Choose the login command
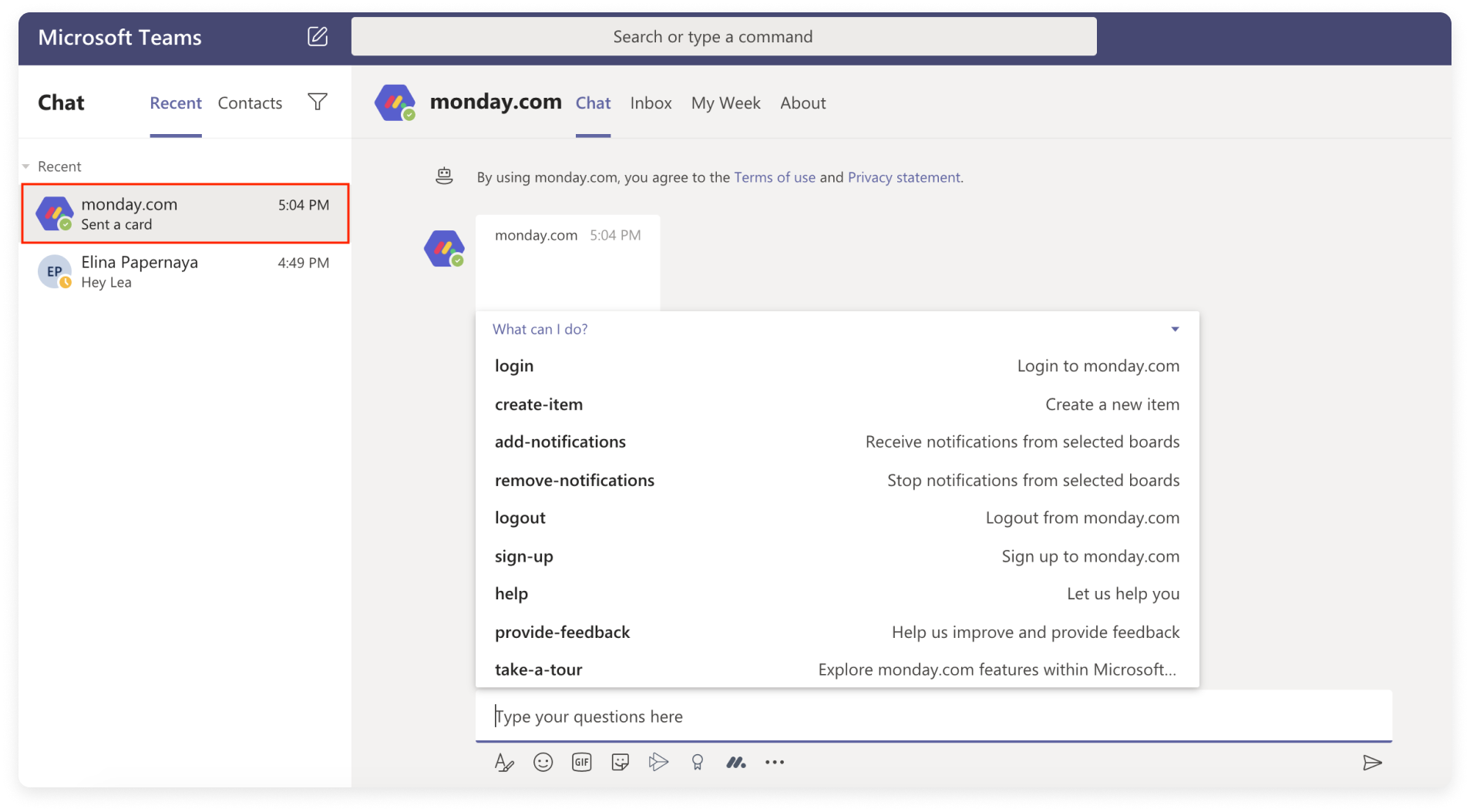1470x812 pixels. click(837, 366)
